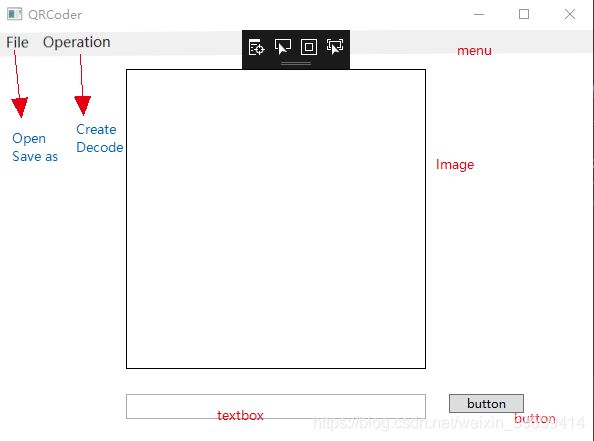Close the QRCoder window

coord(570,14)
